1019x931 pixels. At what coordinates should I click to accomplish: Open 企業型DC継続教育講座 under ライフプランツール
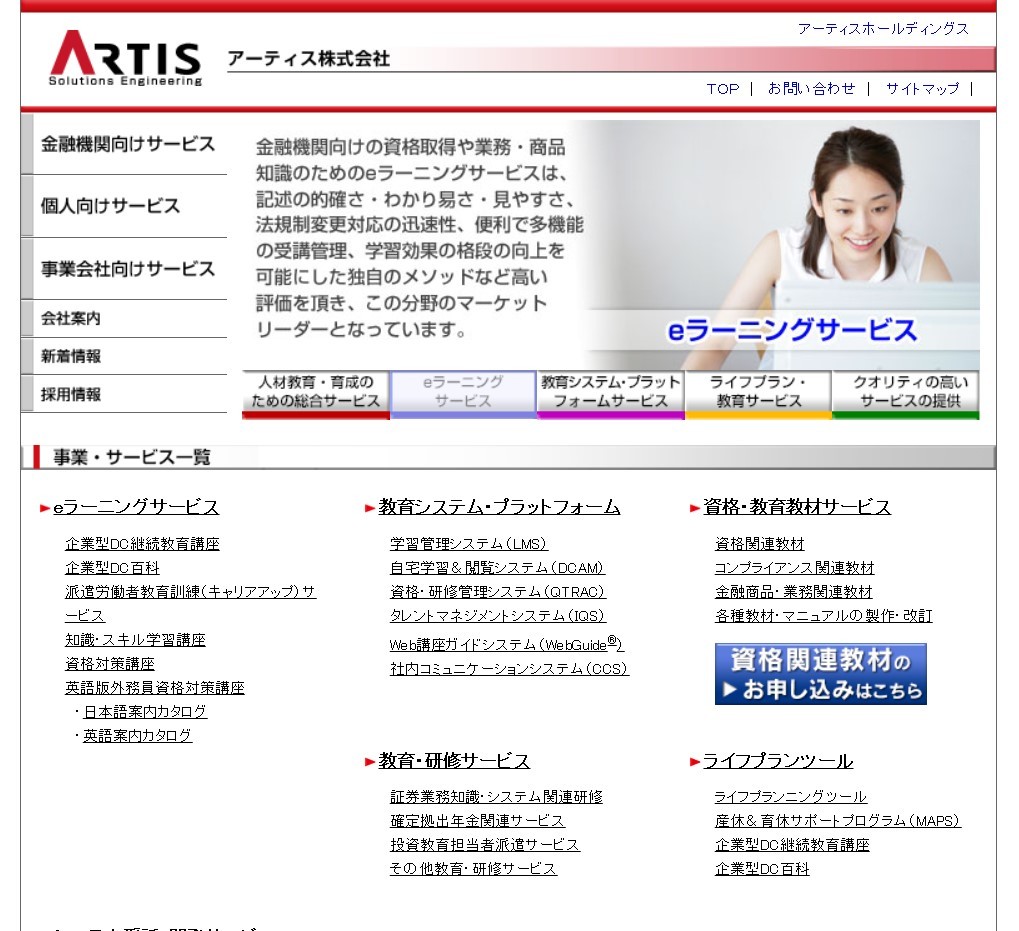pos(792,845)
